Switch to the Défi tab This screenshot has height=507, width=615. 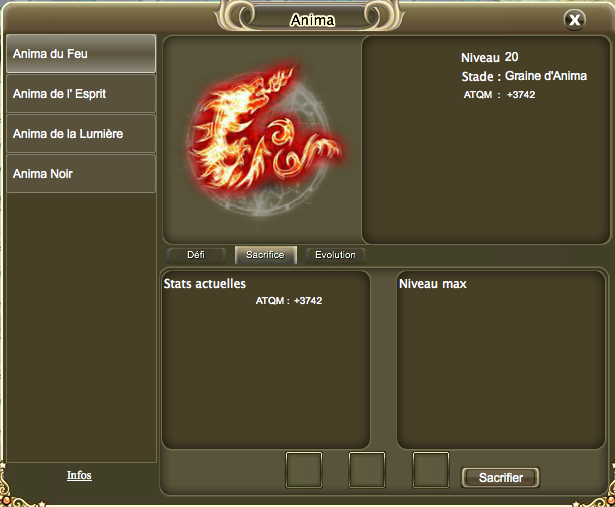pyautogui.click(x=196, y=255)
